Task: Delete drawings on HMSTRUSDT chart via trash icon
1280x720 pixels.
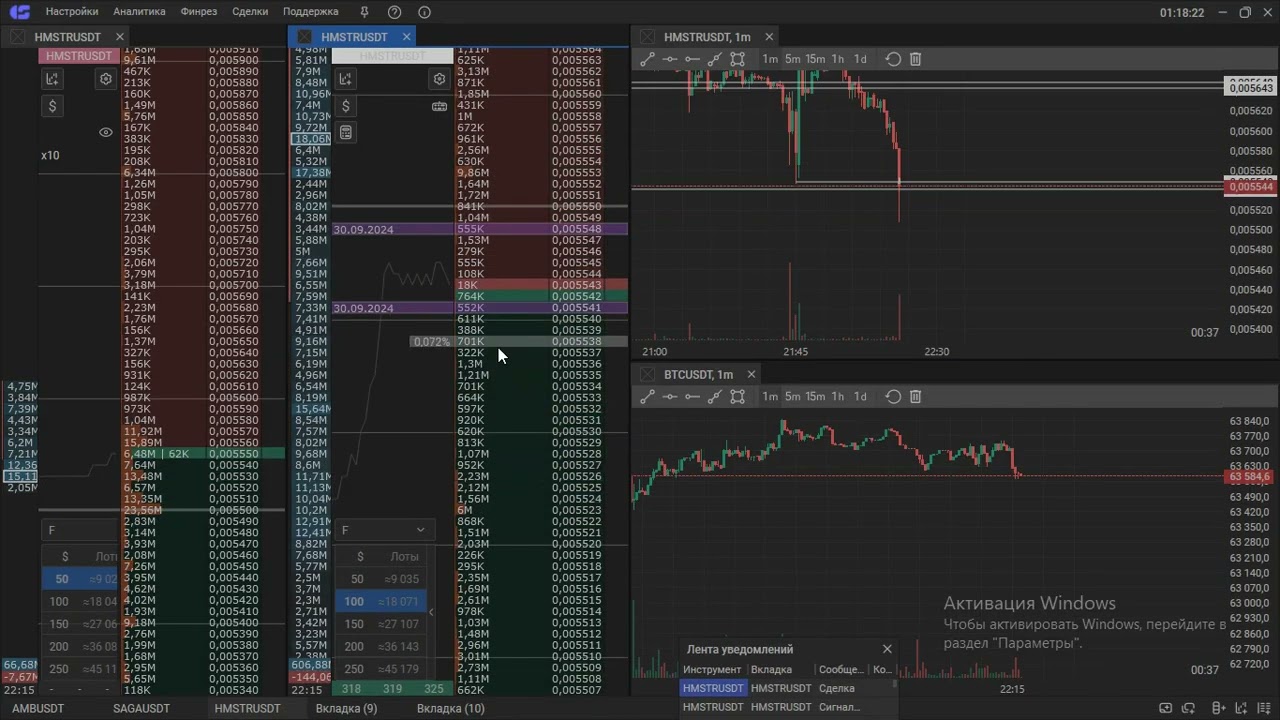Action: pos(915,59)
